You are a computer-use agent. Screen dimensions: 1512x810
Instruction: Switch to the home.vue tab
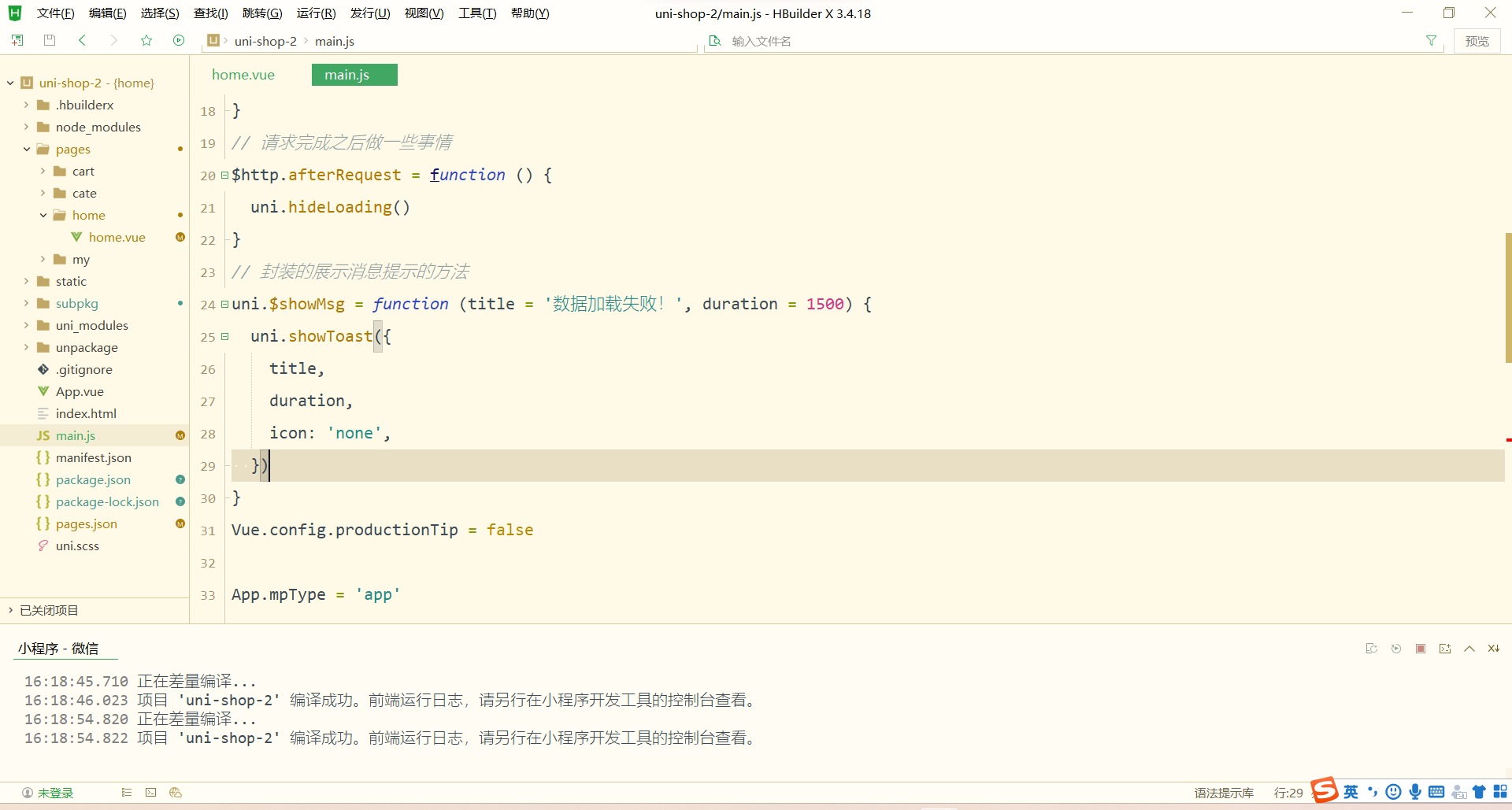[x=243, y=74]
